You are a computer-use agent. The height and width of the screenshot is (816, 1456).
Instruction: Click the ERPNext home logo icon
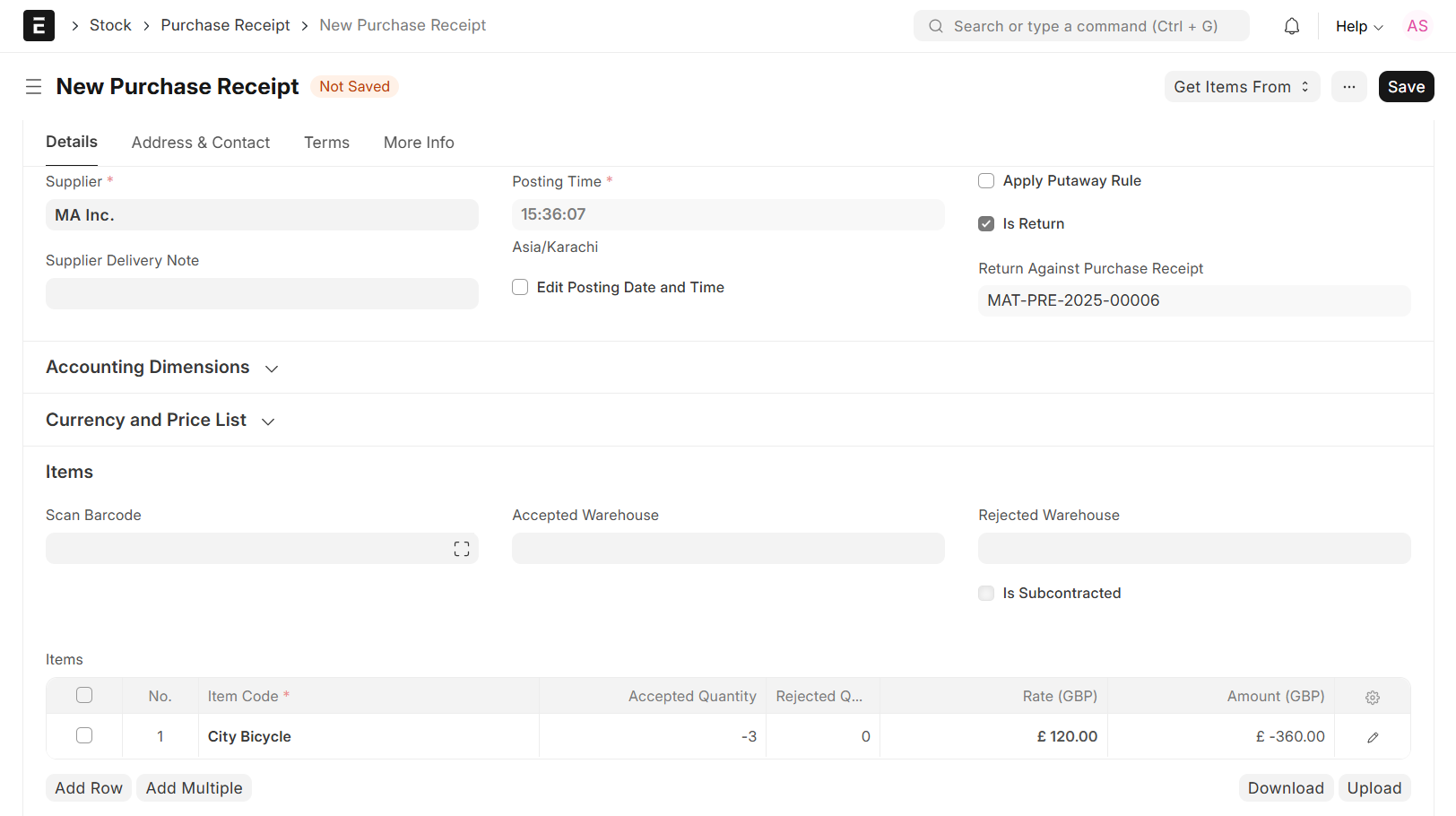point(39,26)
